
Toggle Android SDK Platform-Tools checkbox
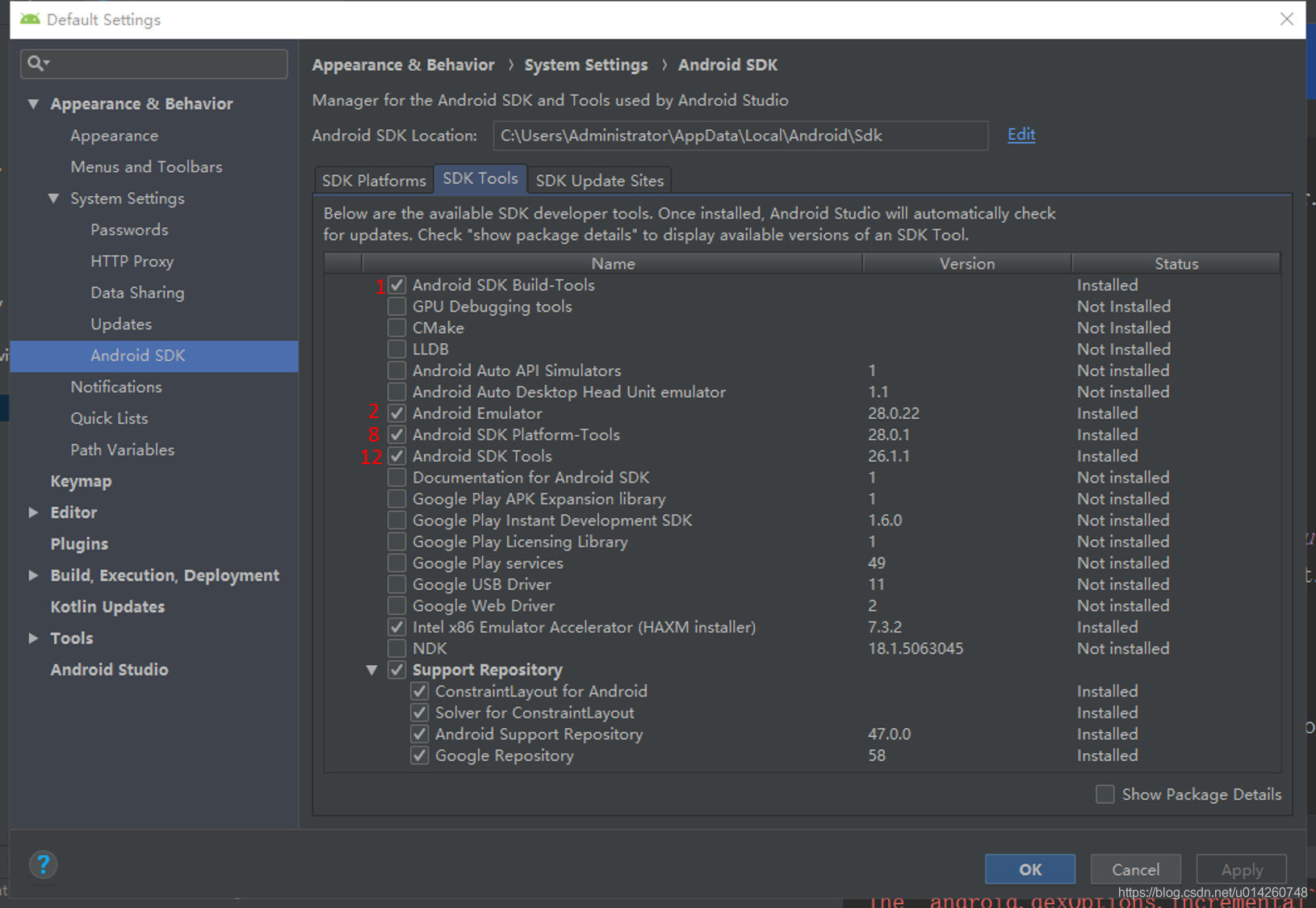(x=396, y=435)
